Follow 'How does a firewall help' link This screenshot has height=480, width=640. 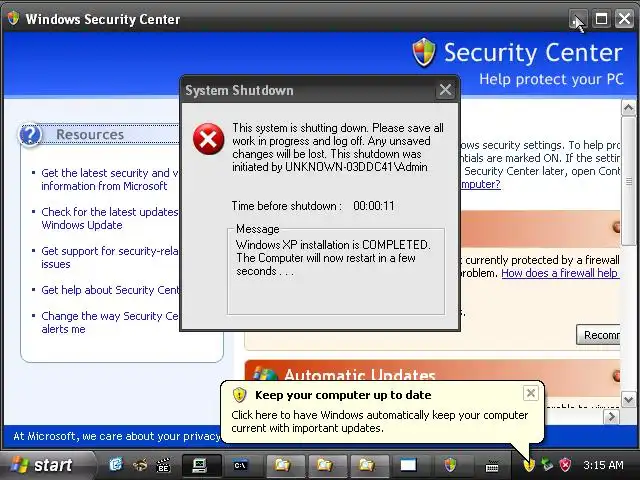[x=560, y=273]
